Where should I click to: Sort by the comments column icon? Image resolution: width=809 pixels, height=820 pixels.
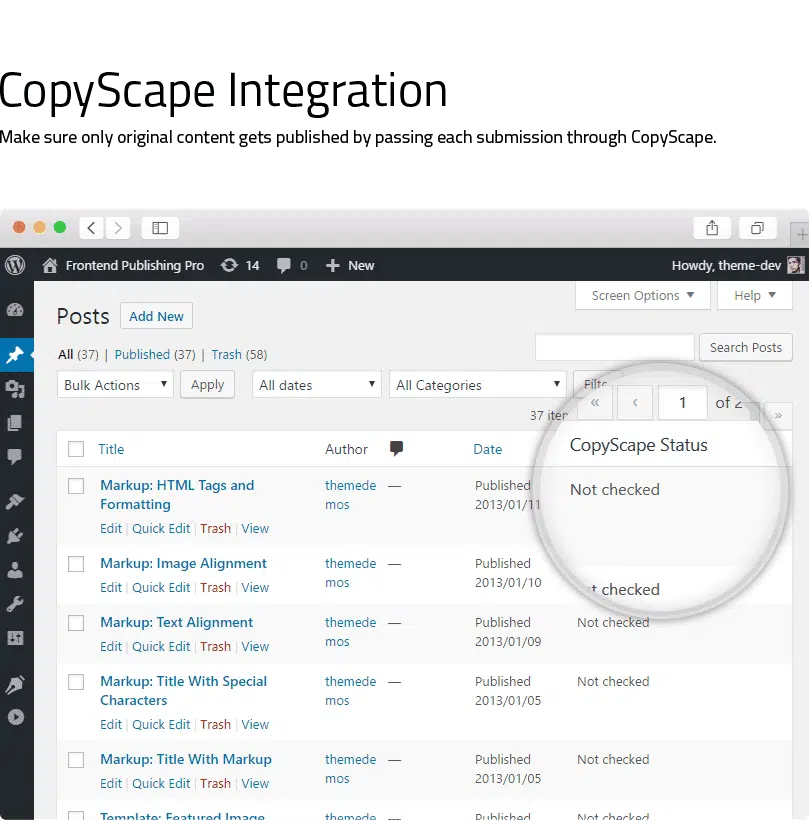396,448
